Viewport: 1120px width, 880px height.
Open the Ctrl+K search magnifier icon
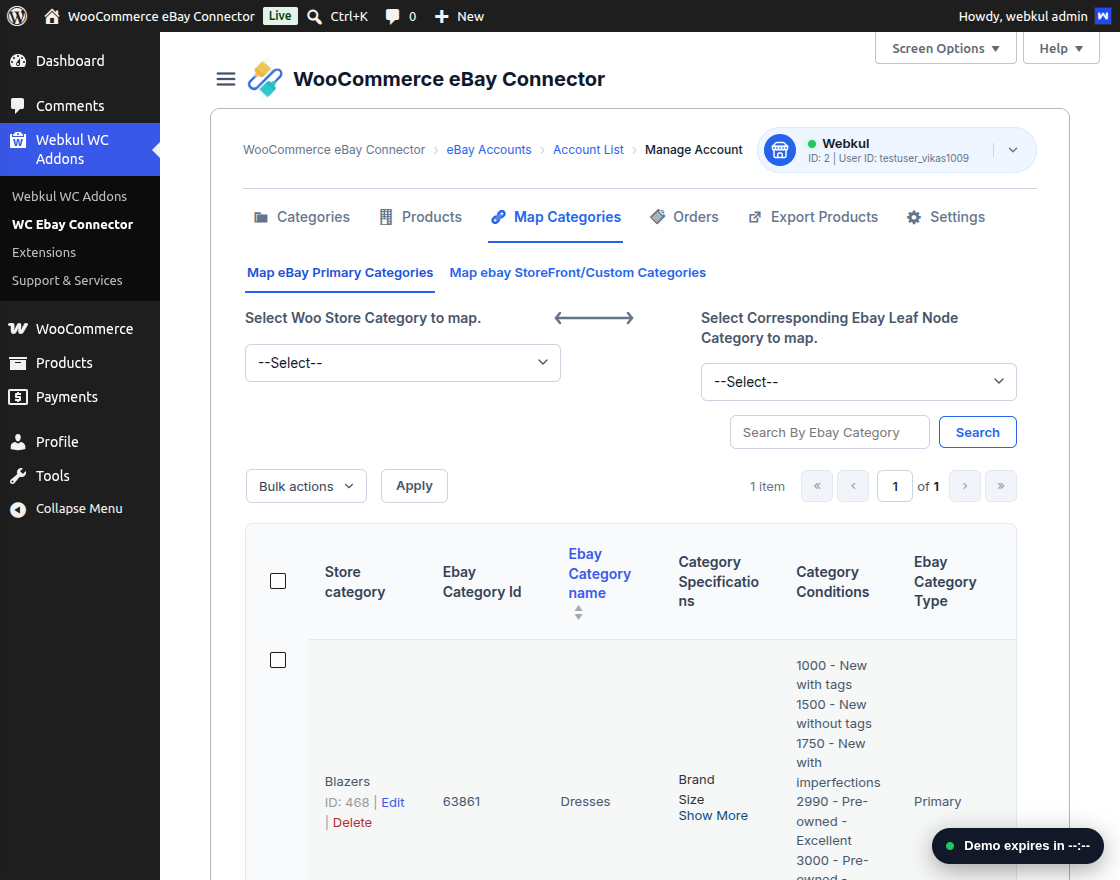tap(314, 16)
